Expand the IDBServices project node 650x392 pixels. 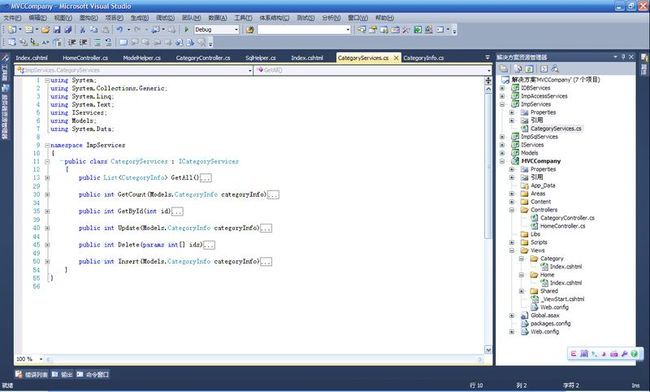[502, 88]
